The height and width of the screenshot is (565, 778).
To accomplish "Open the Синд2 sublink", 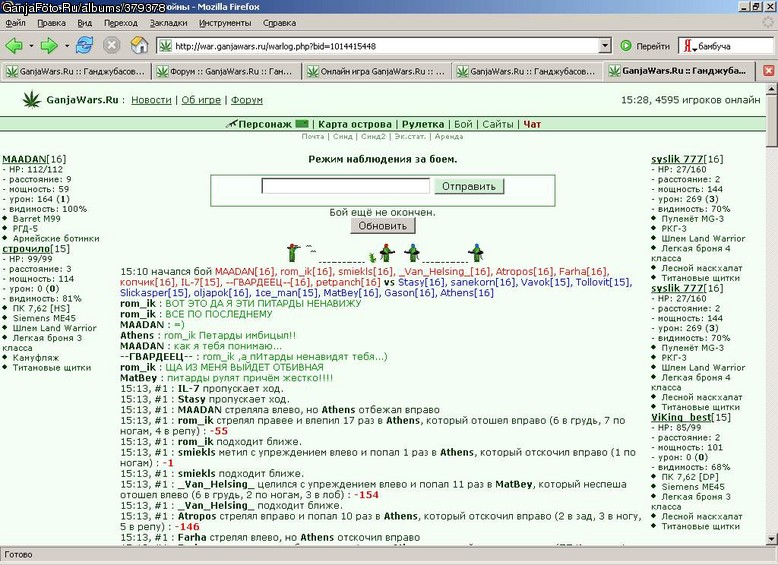I will point(373,136).
